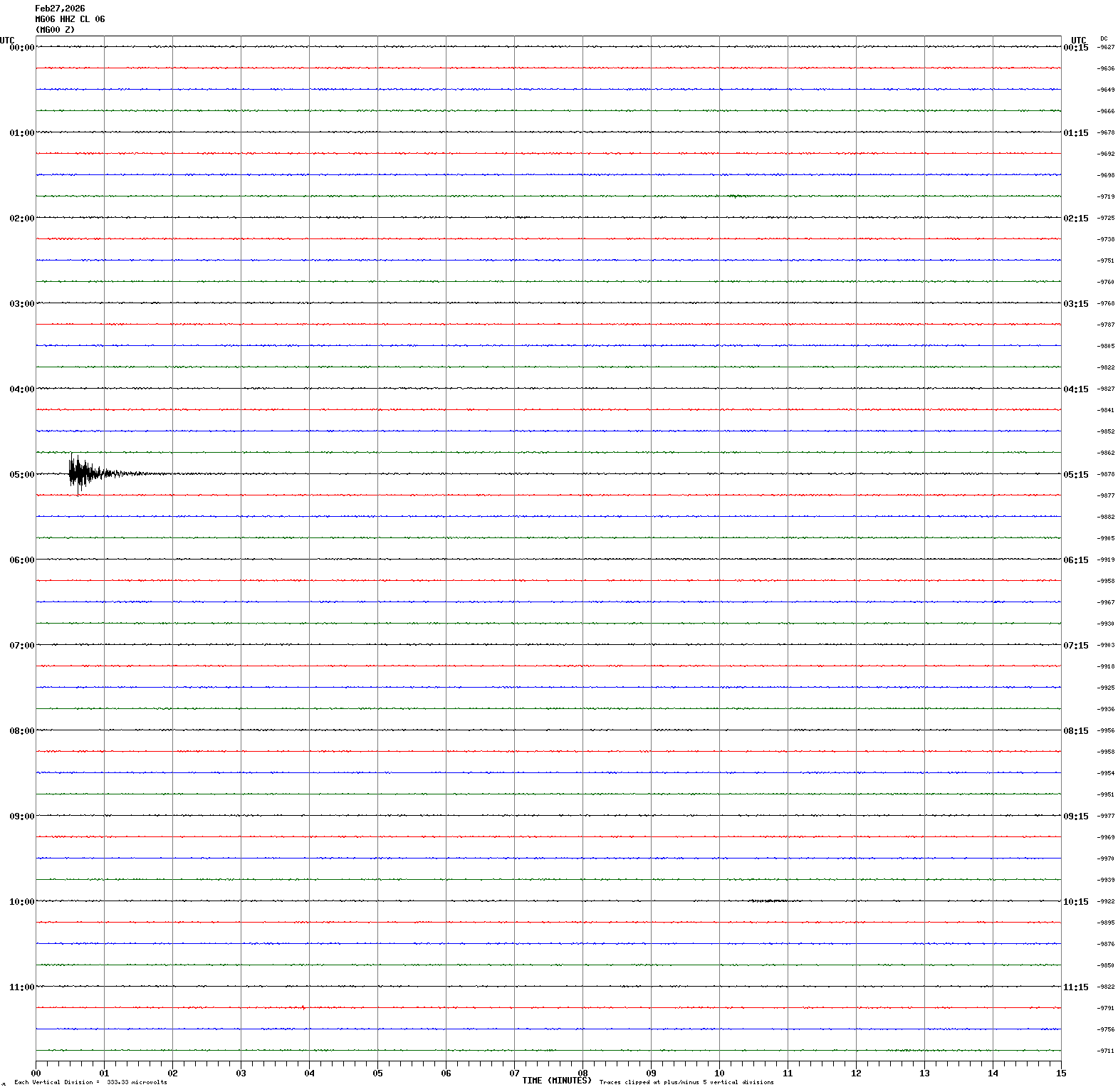Viewport: 1118px width, 1092px height.
Task: Click the 05:15 right-side time label
Action: 1075,475
